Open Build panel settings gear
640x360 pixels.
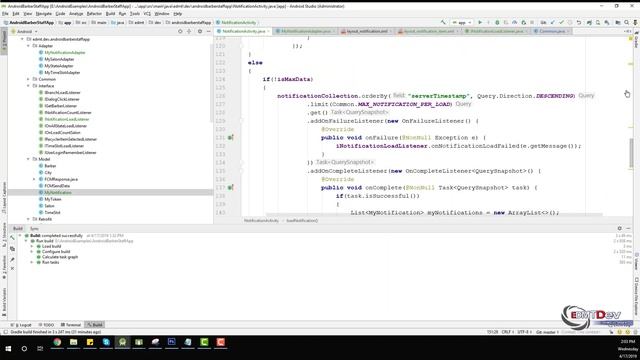(x=620, y=229)
